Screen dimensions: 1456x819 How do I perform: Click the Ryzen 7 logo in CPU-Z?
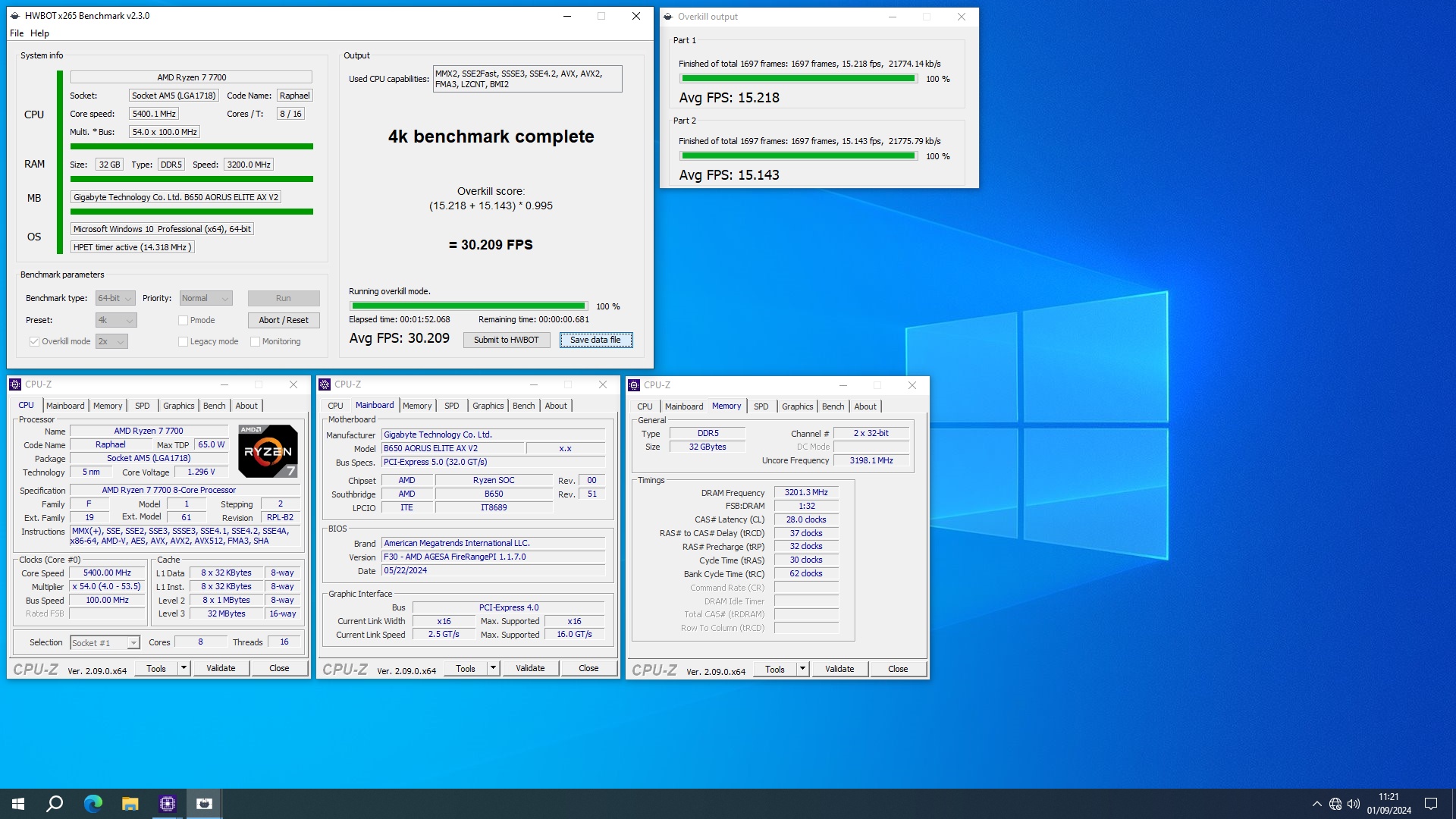(268, 450)
